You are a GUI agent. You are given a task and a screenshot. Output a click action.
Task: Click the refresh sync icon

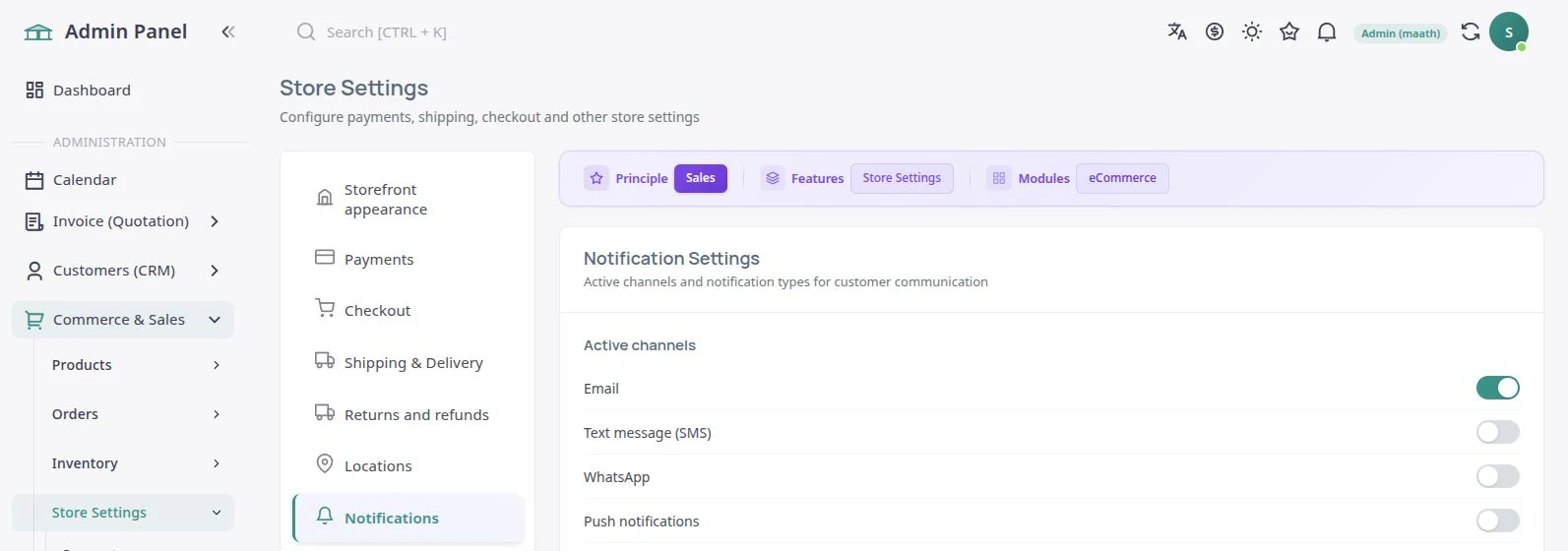point(1471,31)
